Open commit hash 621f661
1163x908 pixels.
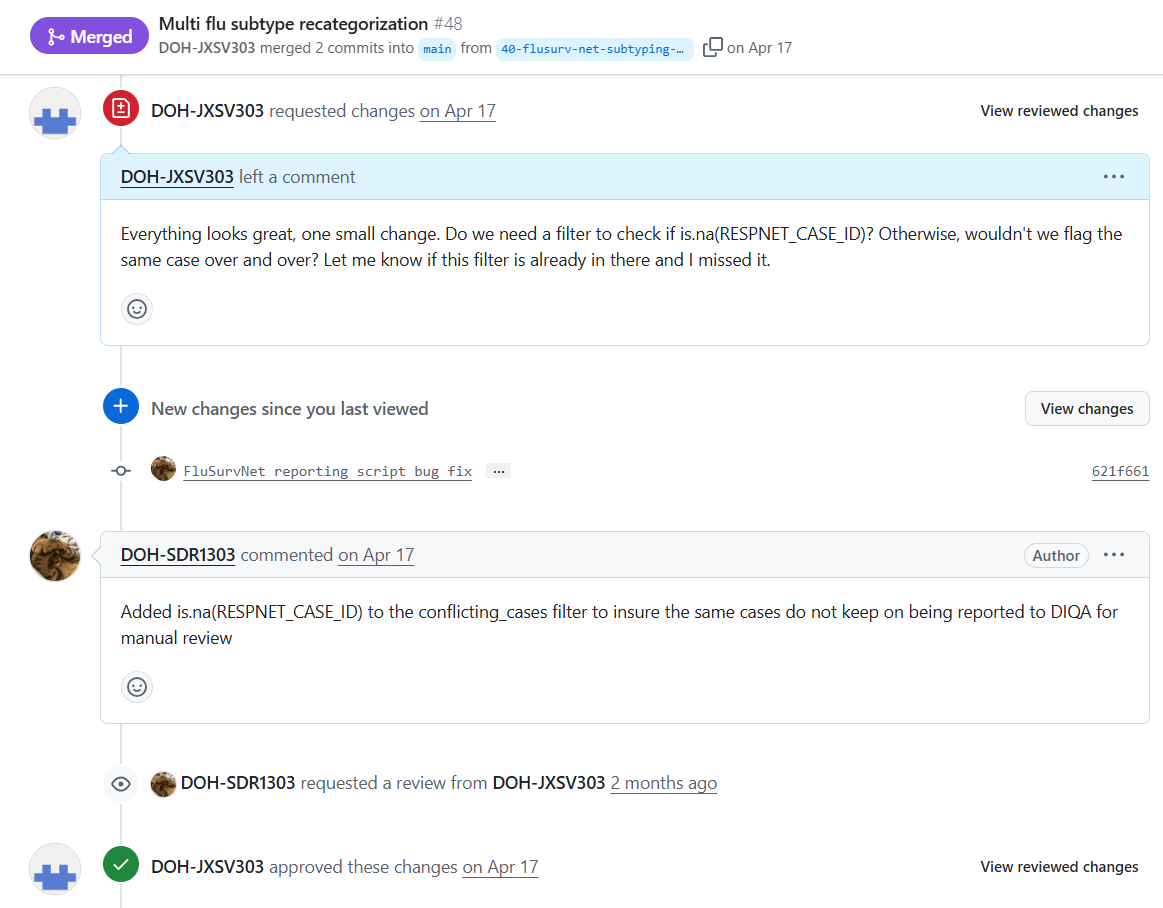pyautogui.click(x=1120, y=470)
